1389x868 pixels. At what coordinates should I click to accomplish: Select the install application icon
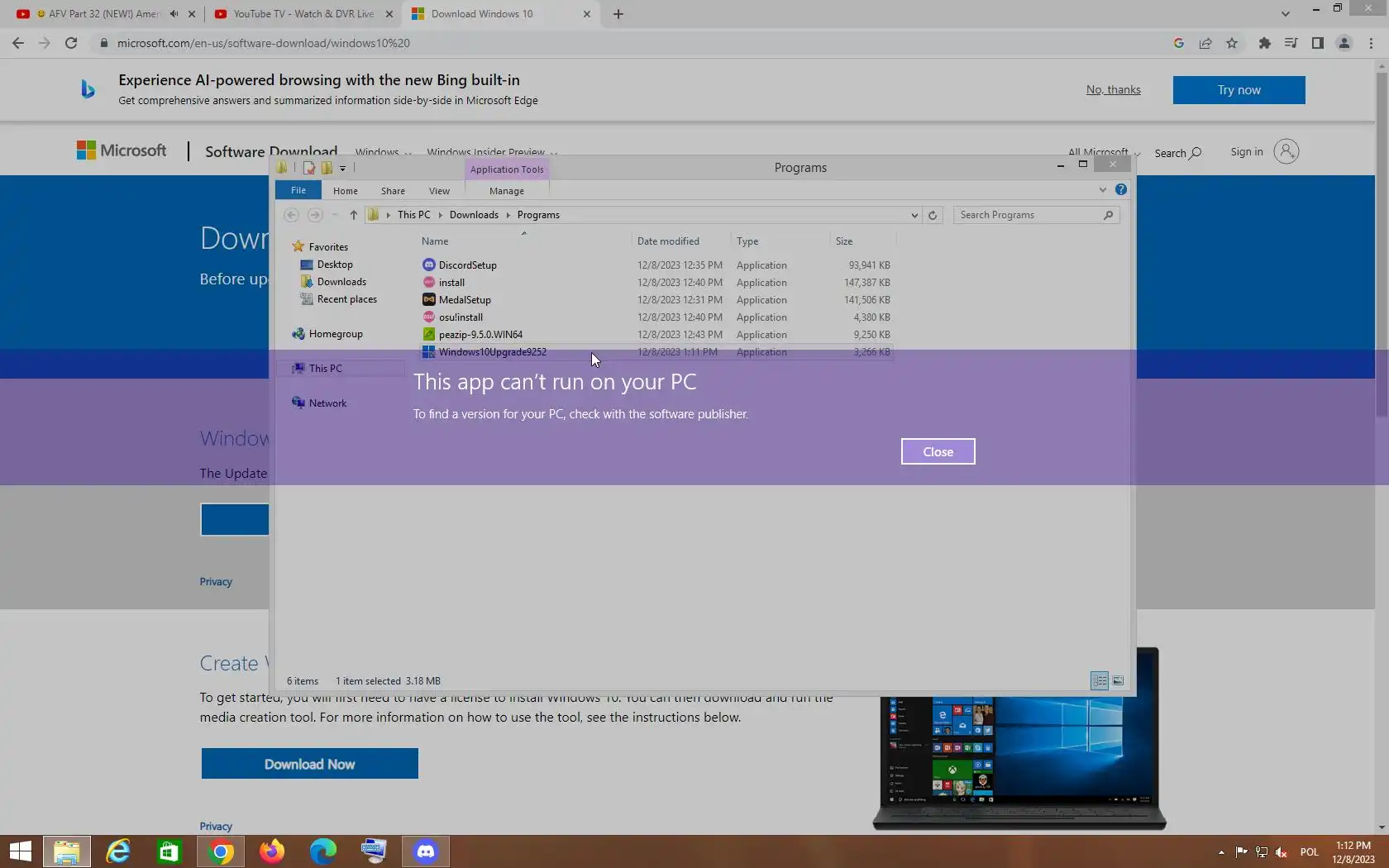428,283
